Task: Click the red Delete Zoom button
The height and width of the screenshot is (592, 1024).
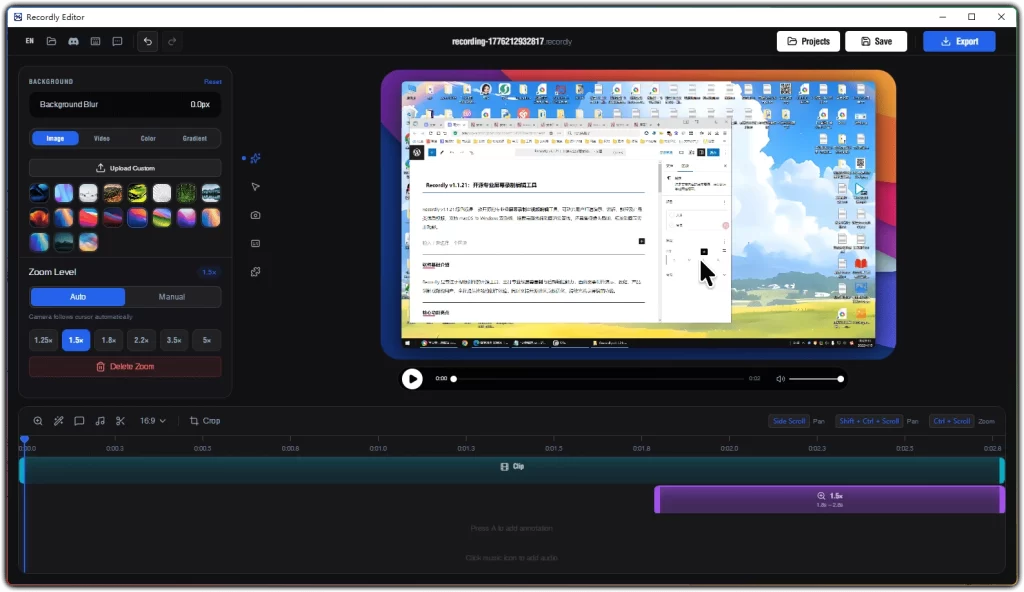Action: [125, 367]
